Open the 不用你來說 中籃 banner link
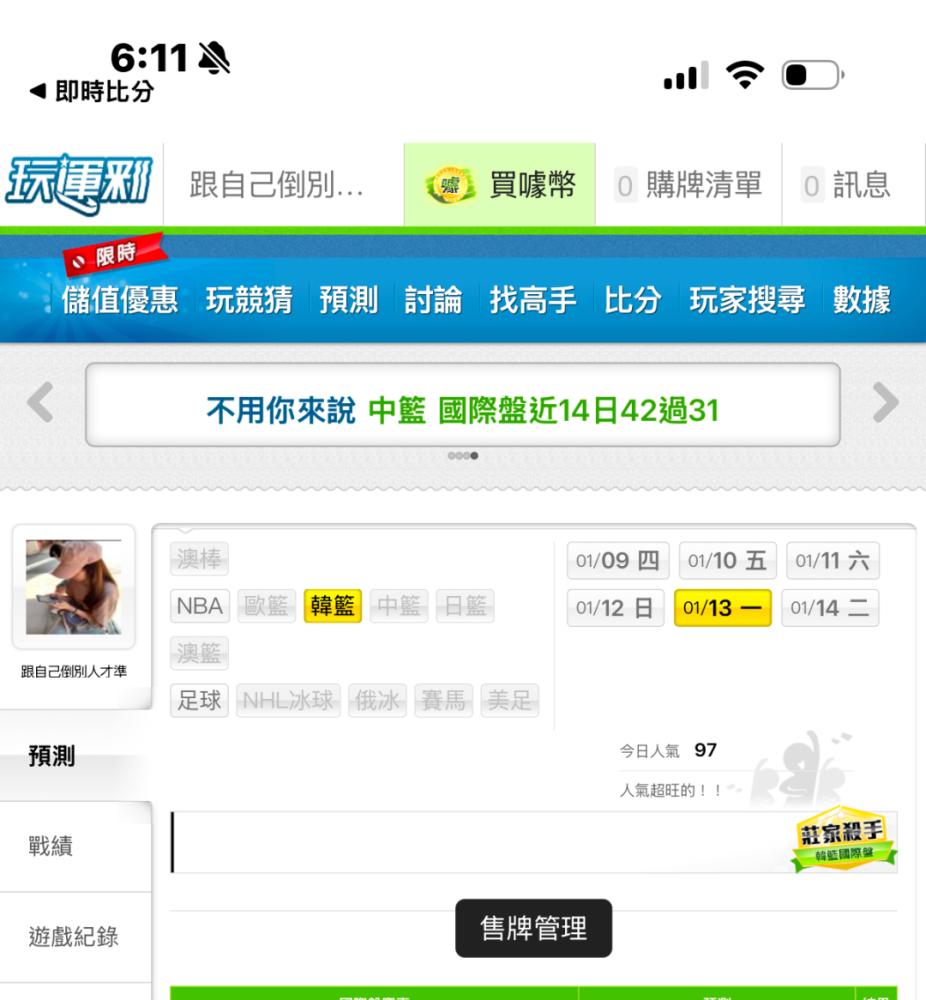Viewport: 926px width, 1000px height. pos(463,410)
